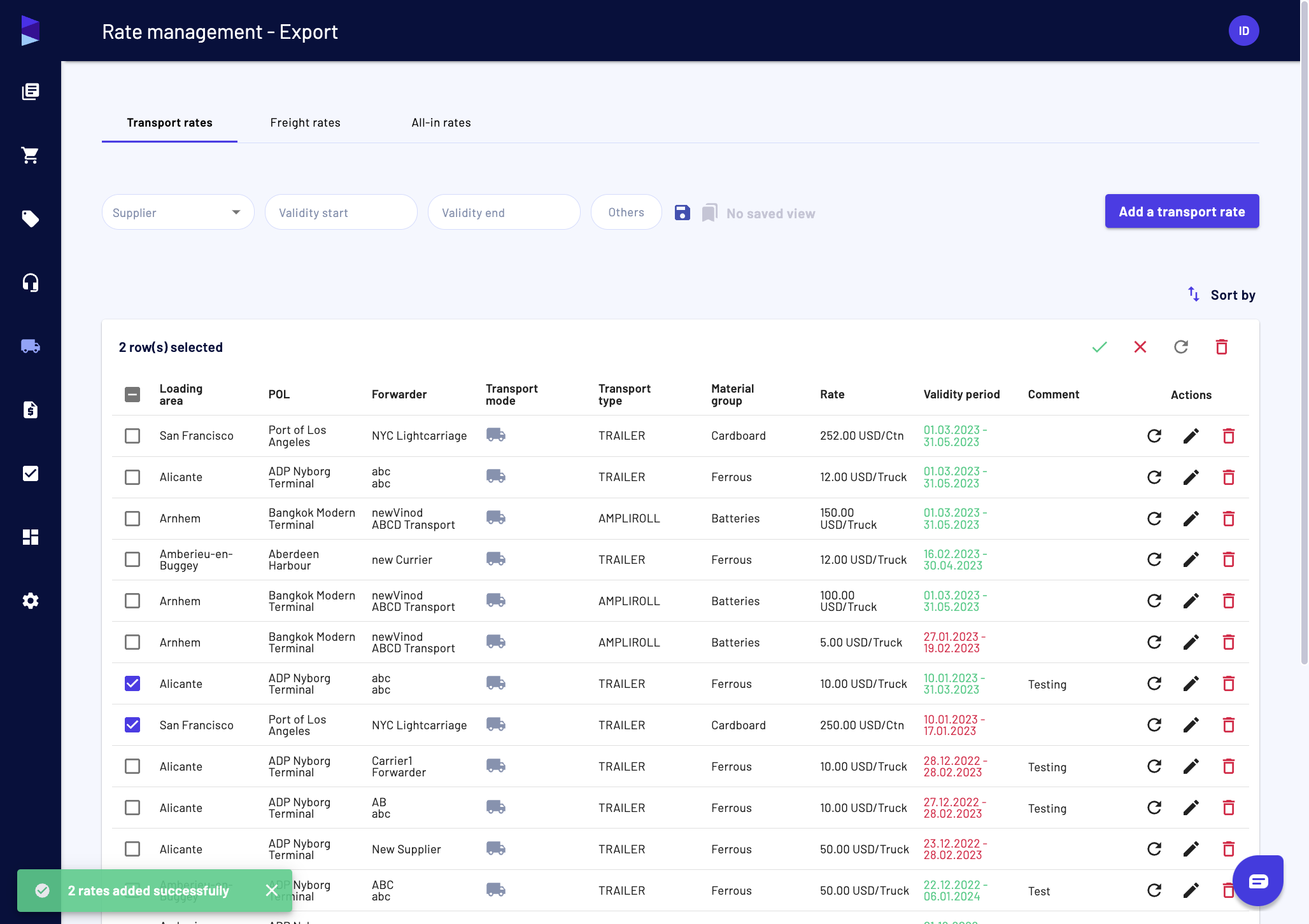
Task: Open the truck transport sidebar icon
Action: coord(31,346)
